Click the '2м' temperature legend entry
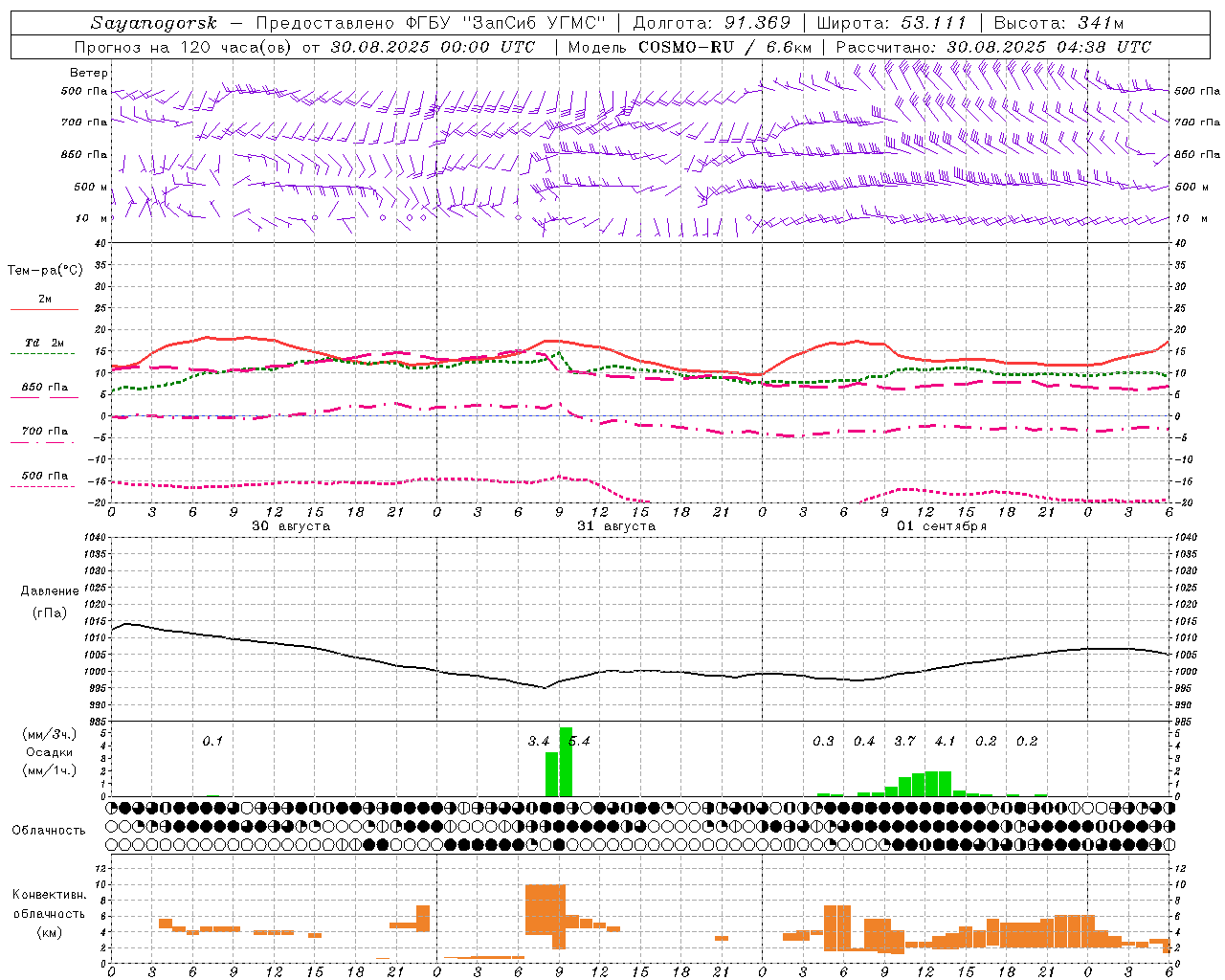 (x=45, y=300)
